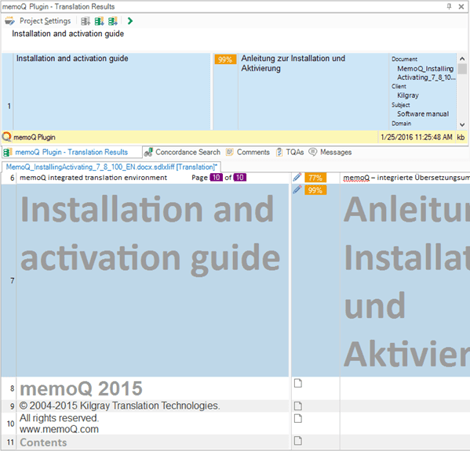Click the '1/25/2016 11:25:48 AM' timestamp
This screenshot has height=451, width=470.
417,137
